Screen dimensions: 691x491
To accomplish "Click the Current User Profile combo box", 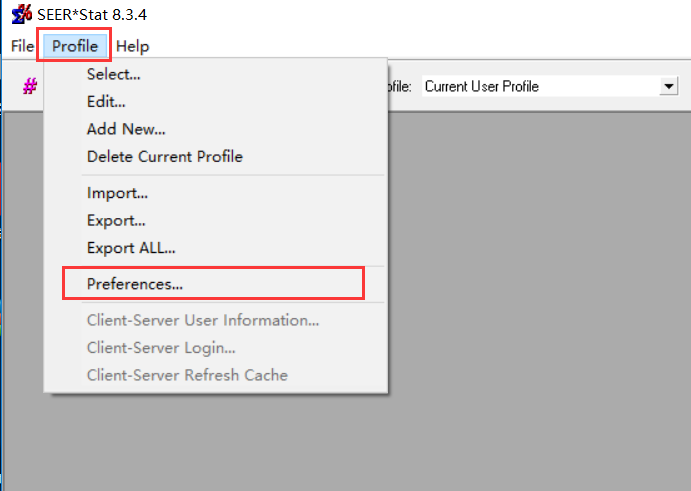I will pyautogui.click(x=550, y=86).
